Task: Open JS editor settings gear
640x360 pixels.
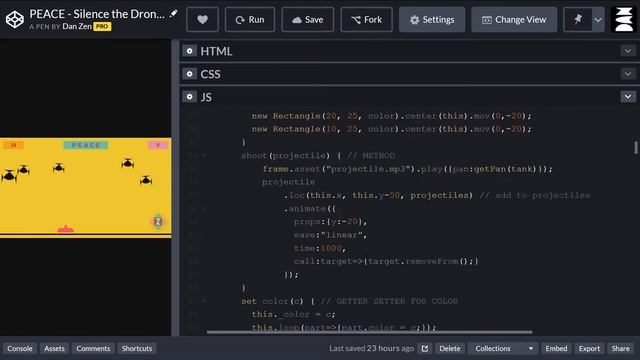Action: (189, 97)
